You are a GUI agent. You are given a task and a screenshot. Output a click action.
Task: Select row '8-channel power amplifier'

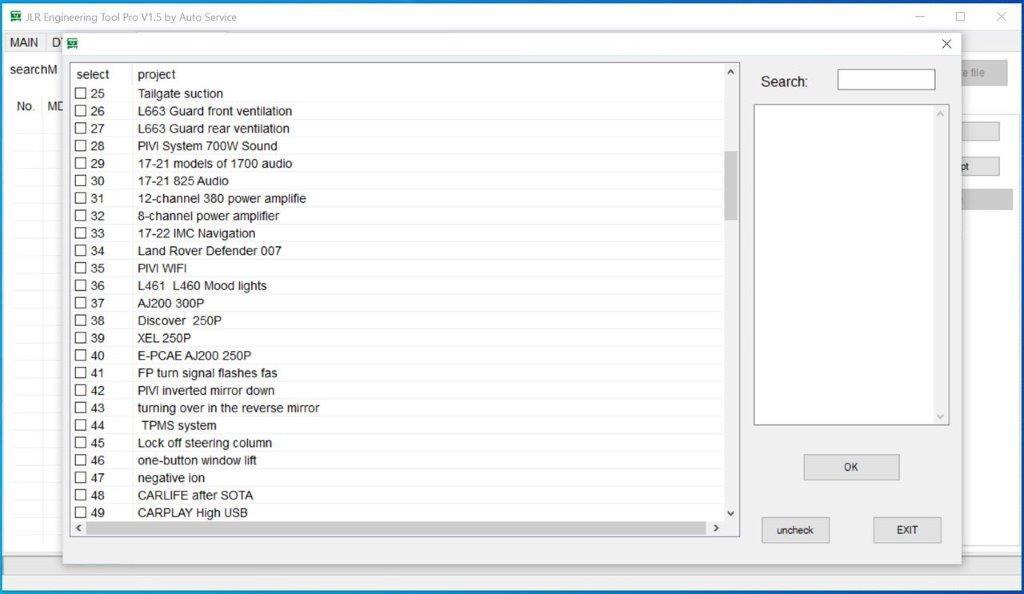click(398, 215)
